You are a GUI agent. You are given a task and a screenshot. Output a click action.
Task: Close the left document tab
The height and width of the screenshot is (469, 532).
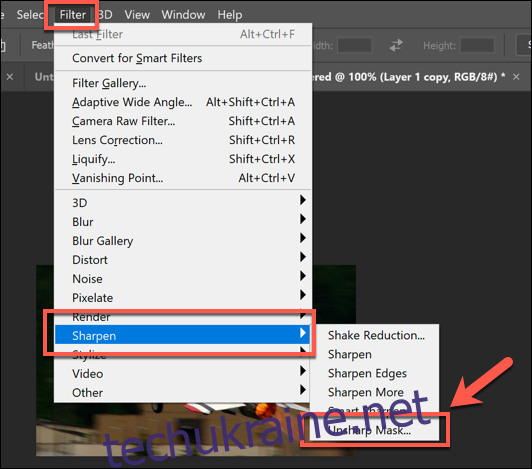pos(10,77)
